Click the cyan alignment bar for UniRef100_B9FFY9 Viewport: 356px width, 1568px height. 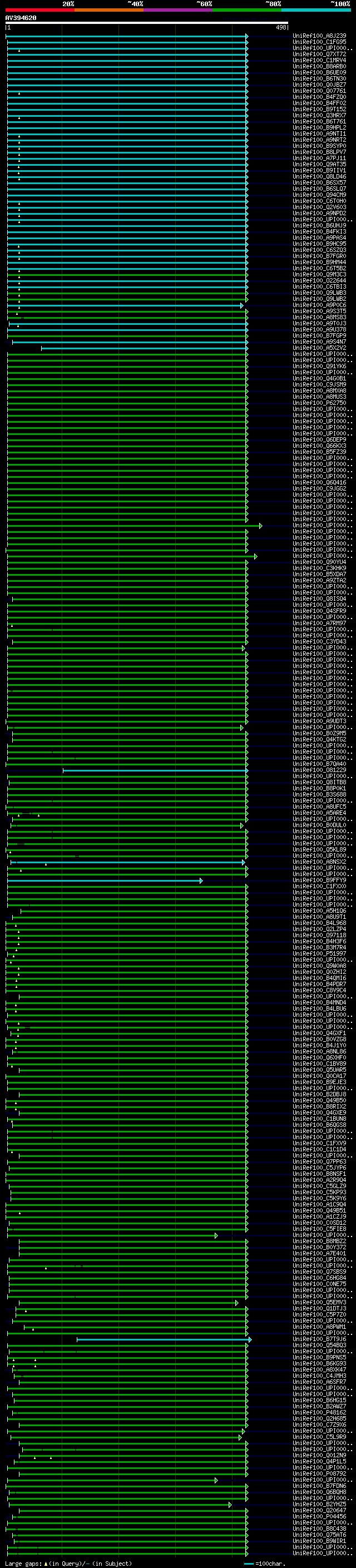click(x=105, y=880)
